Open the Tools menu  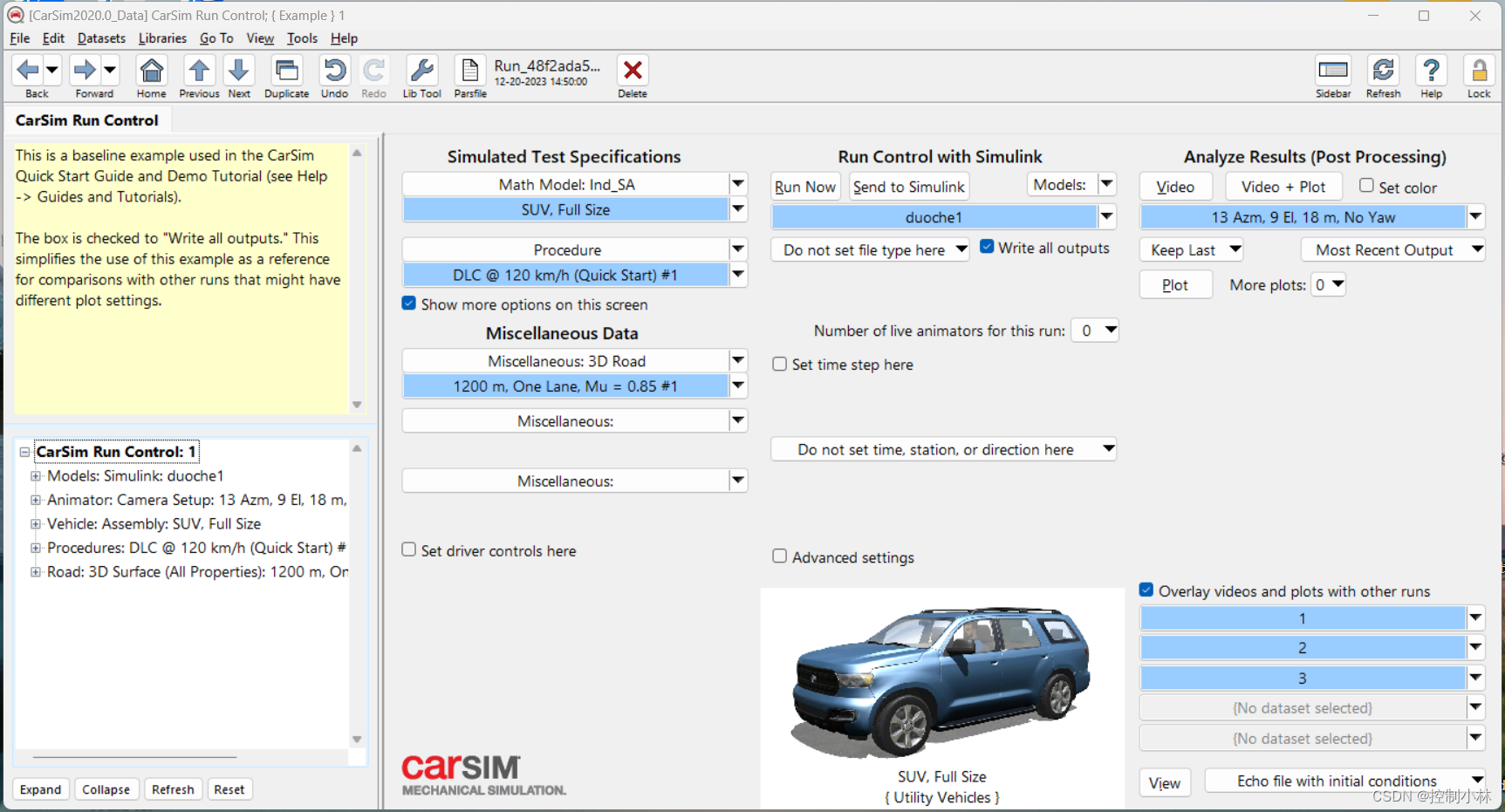[302, 38]
